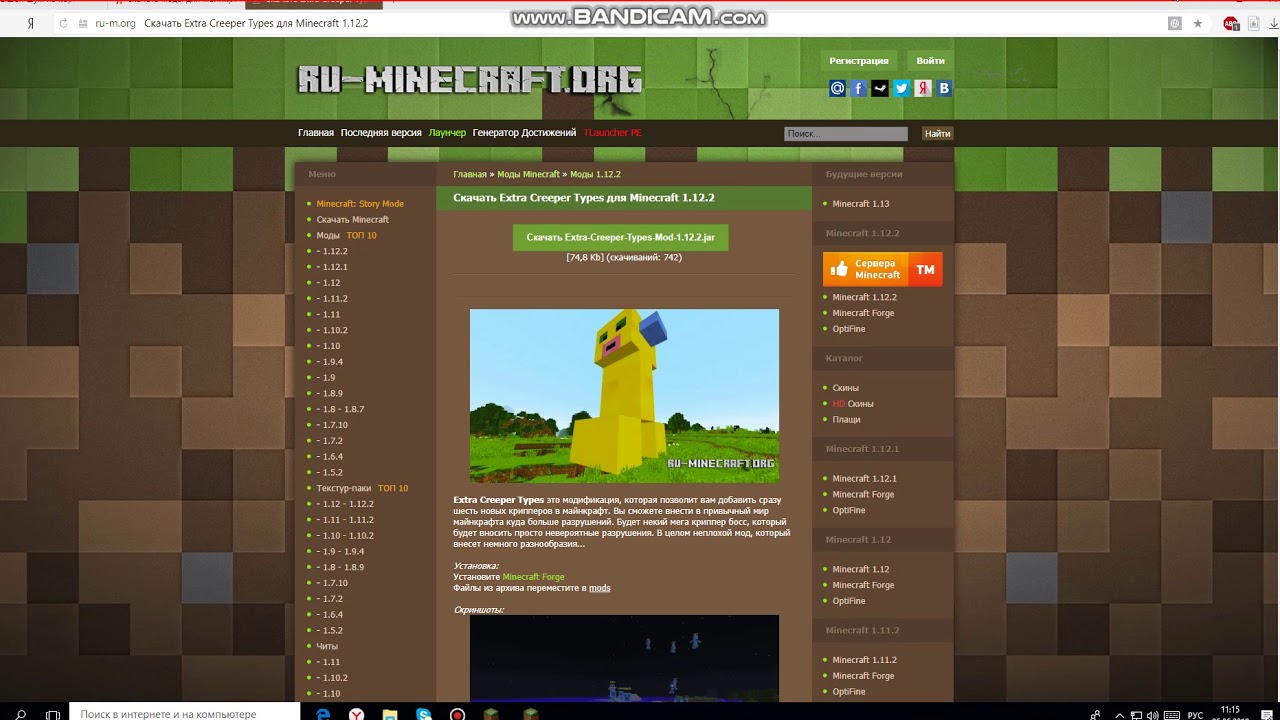Click the thumbs-up Сервера Minecraft banner
This screenshot has width=1280, height=720.
click(882, 269)
